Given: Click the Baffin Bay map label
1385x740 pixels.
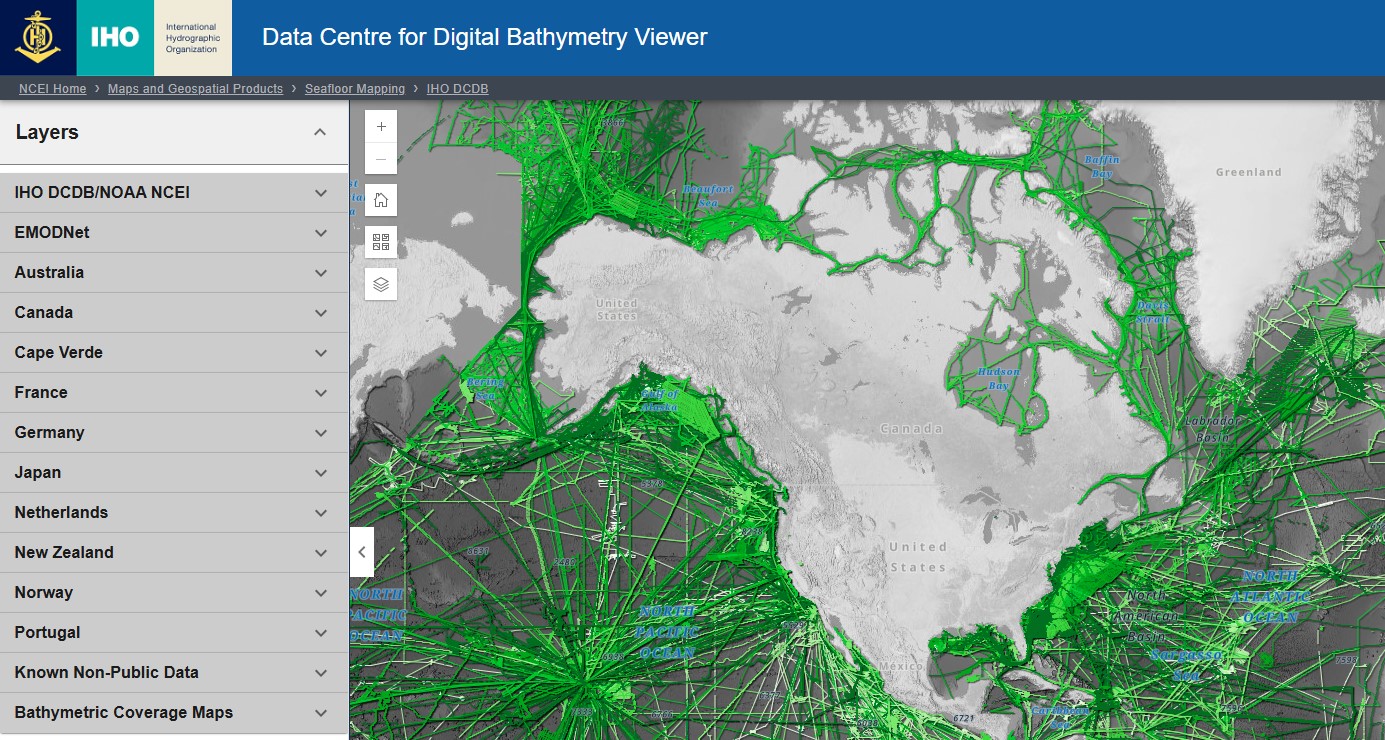Looking at the screenshot, I should [x=1102, y=166].
